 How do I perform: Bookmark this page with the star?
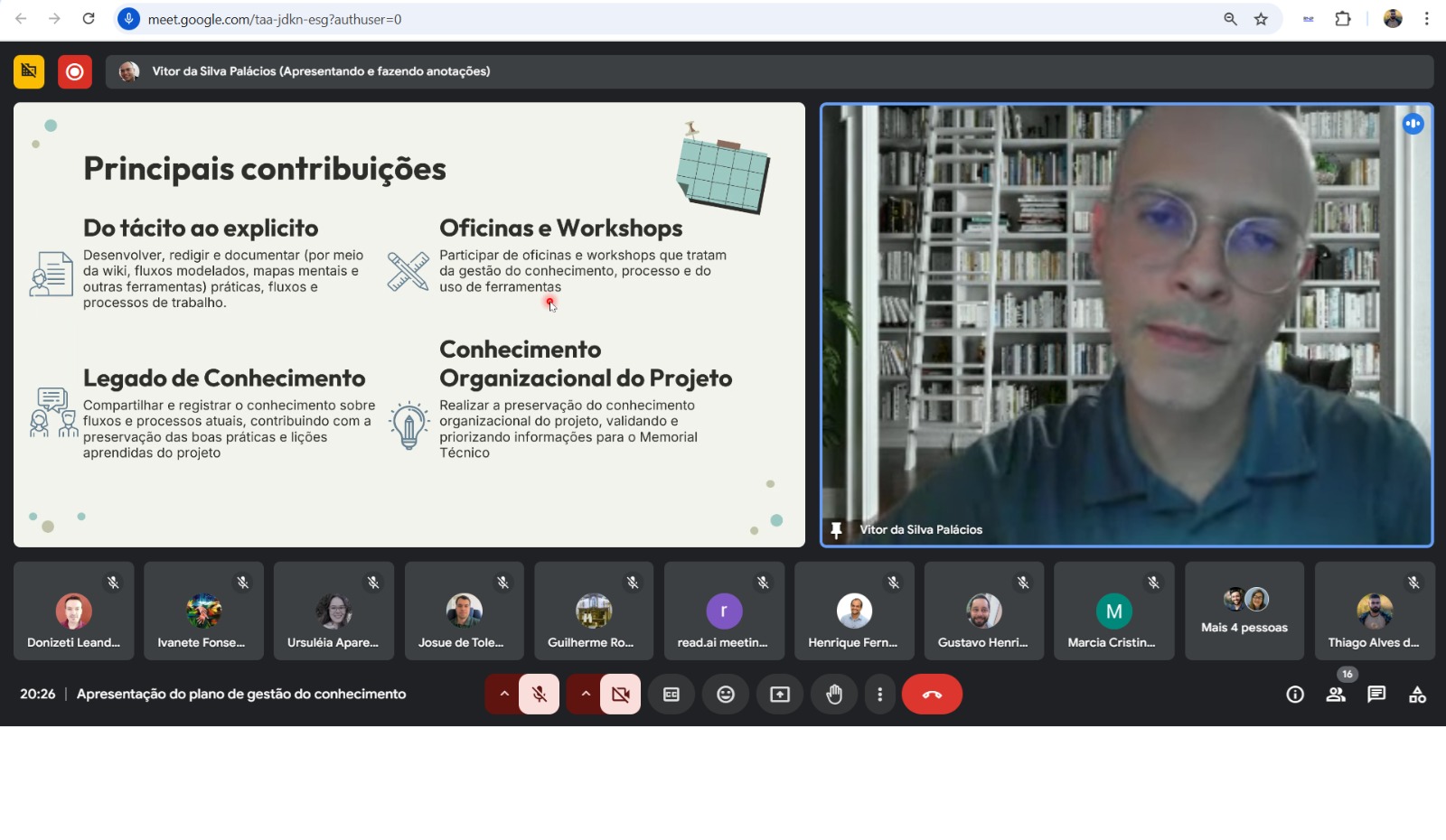pos(1261,19)
